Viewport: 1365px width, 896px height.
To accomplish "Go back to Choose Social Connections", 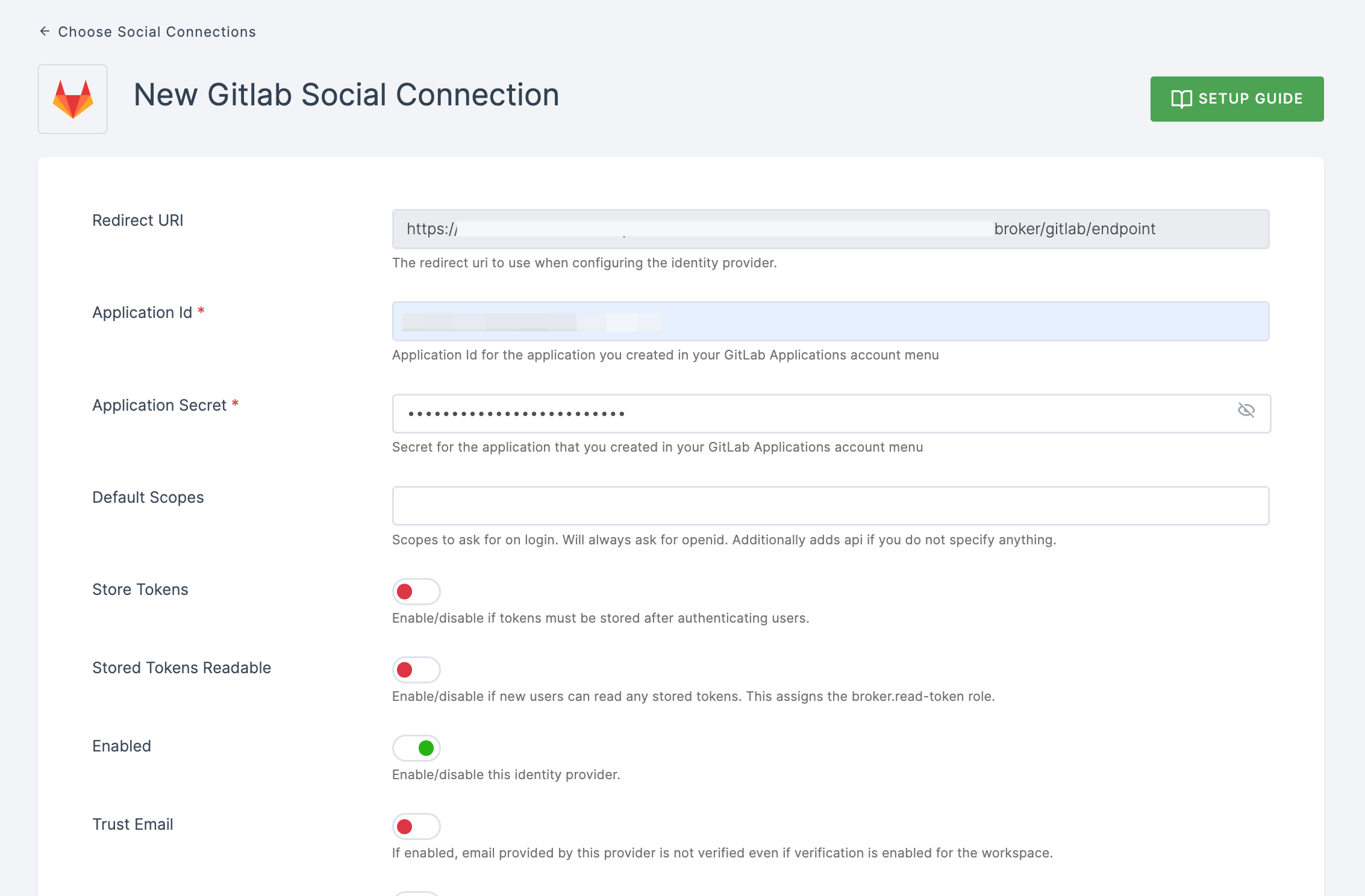I will (x=148, y=32).
